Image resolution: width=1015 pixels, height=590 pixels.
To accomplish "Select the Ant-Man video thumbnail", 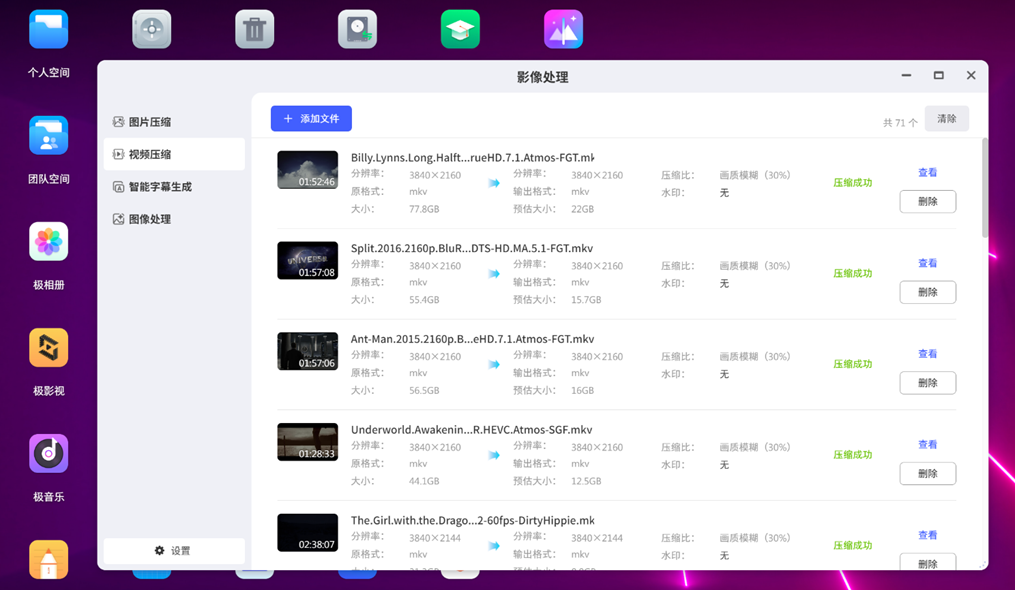I will pos(307,351).
